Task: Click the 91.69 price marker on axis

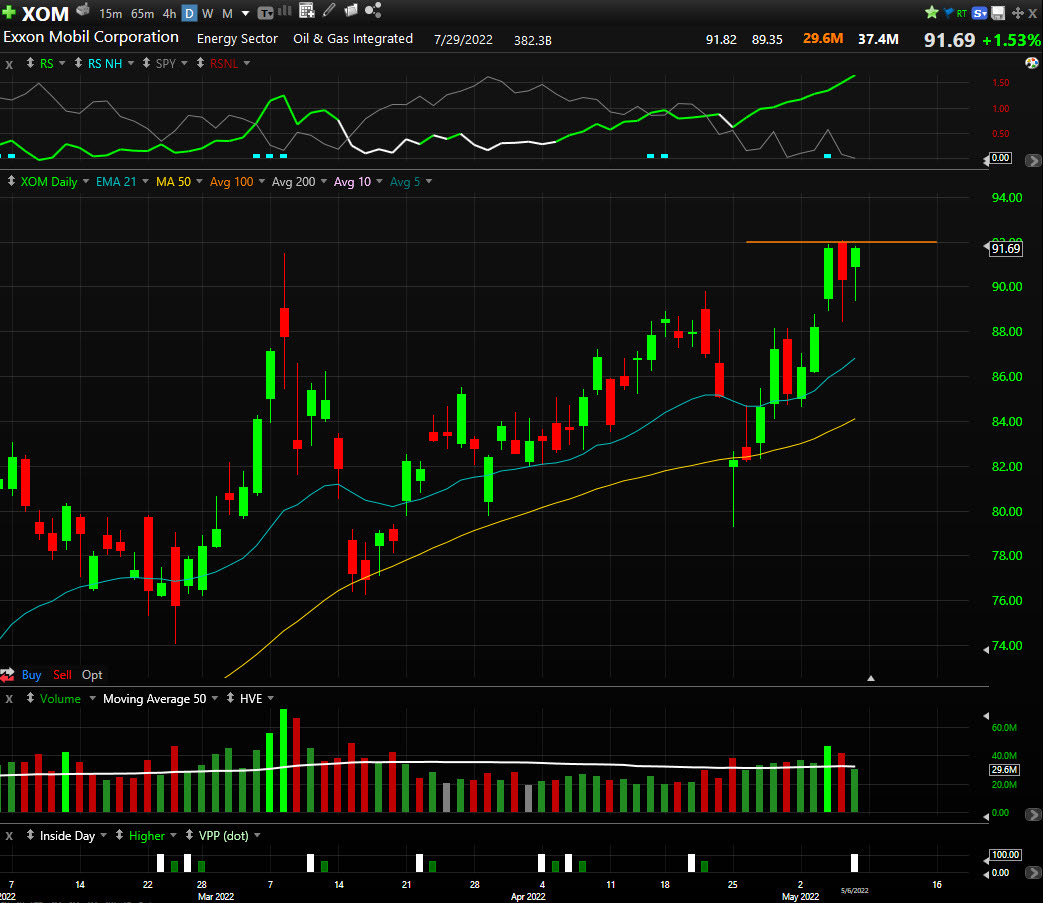Action: coord(1006,249)
